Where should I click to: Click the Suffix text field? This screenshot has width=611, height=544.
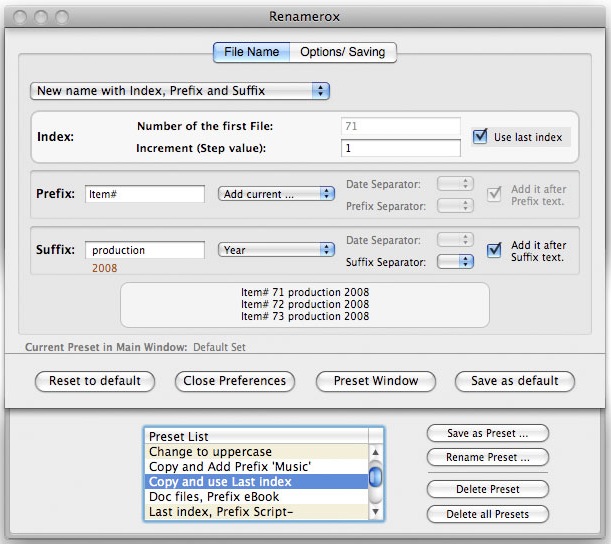145,250
